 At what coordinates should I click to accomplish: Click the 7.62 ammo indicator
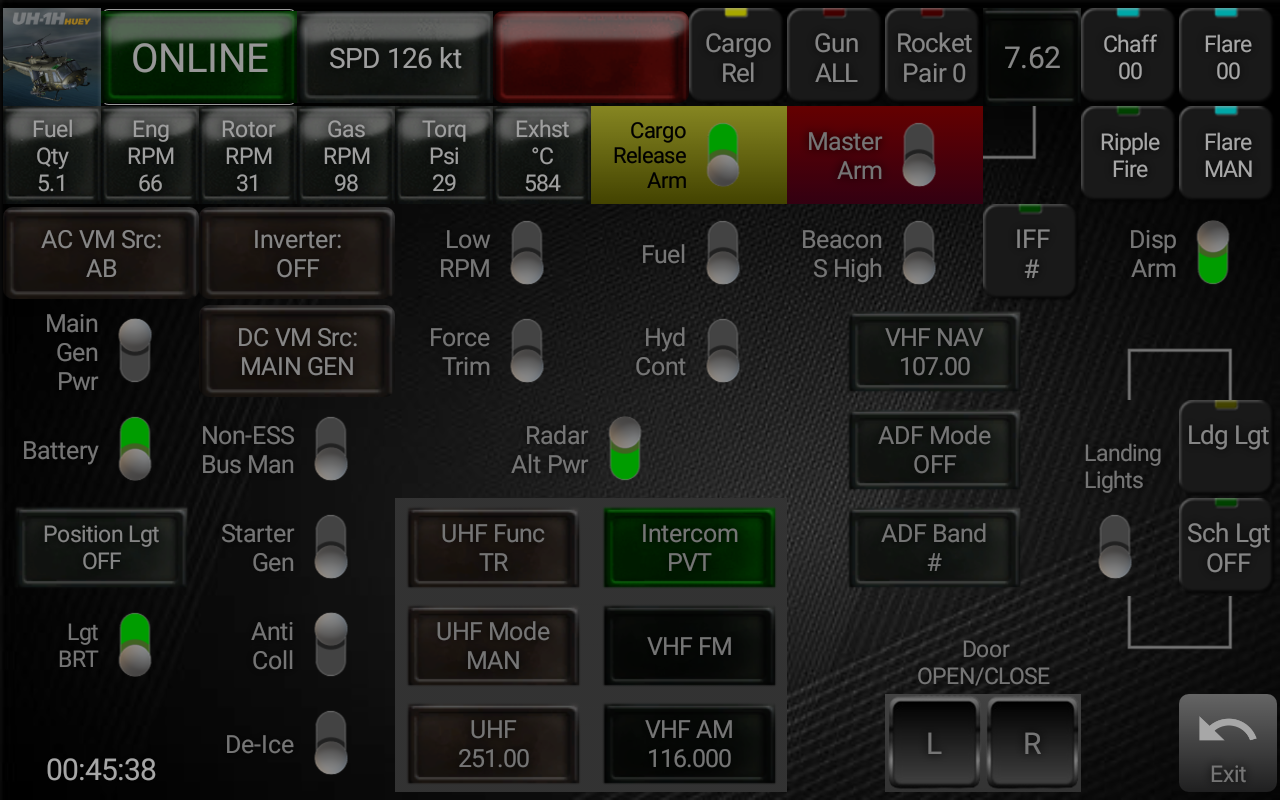click(x=1031, y=58)
